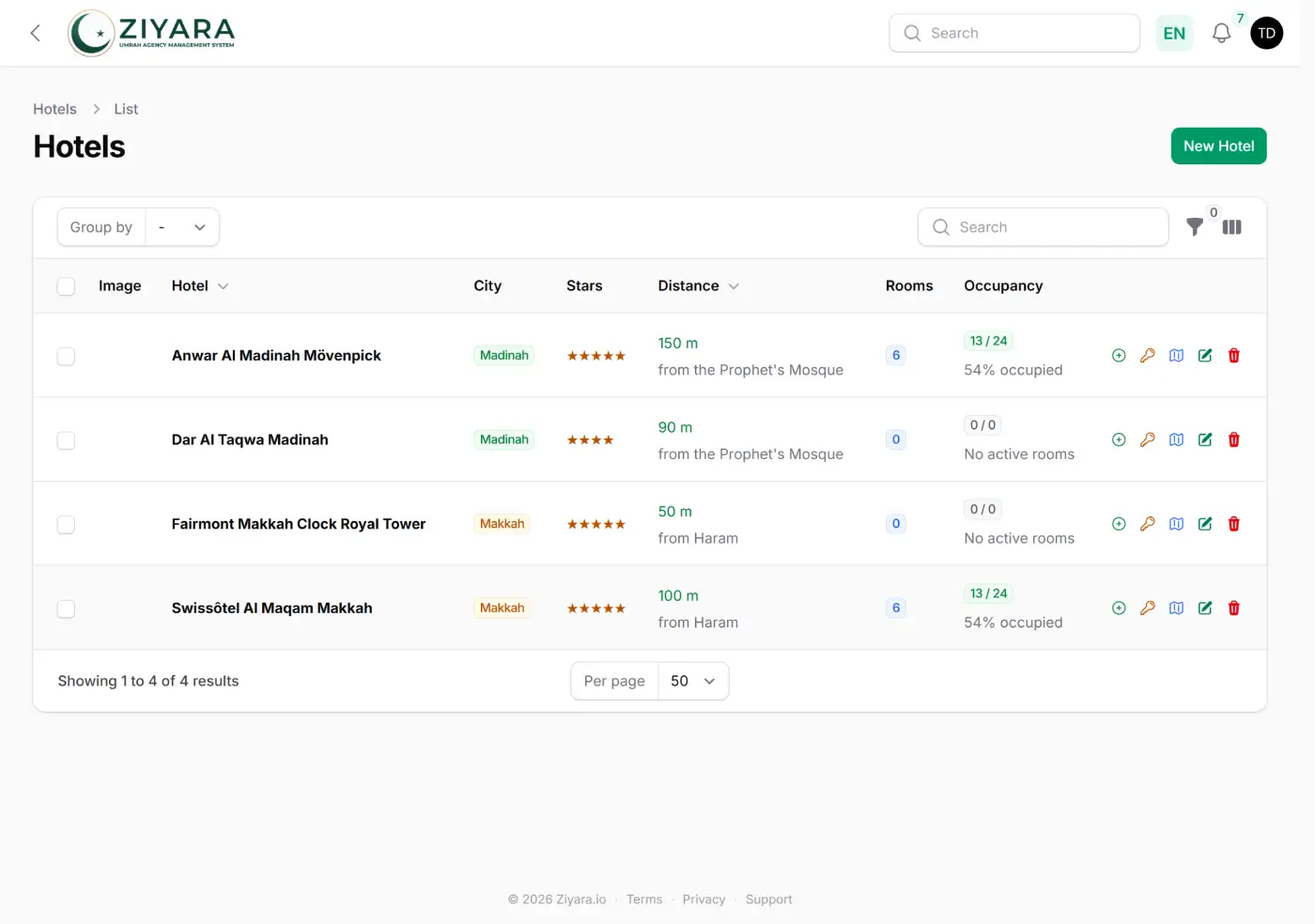Go back using the left chevron arrow
The width and height of the screenshot is (1315, 924).
(x=36, y=34)
